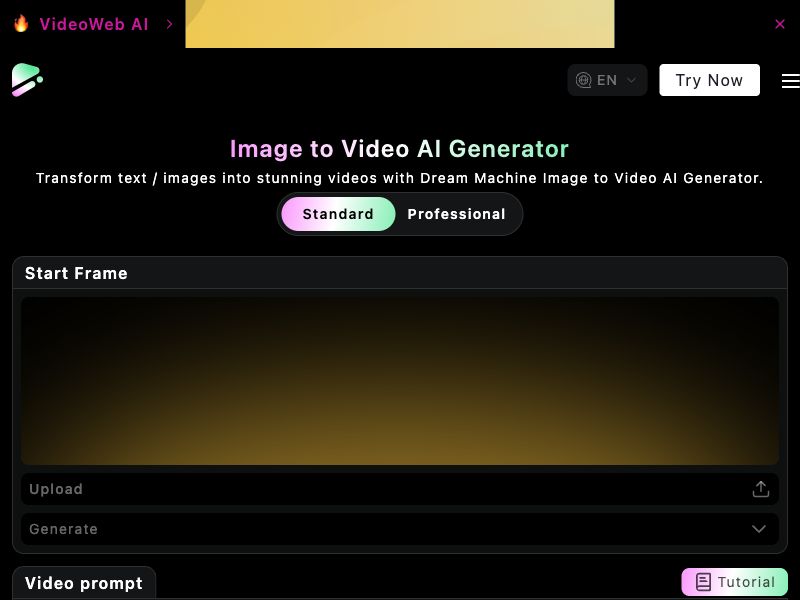This screenshot has height=600, width=800.
Task: Switch to Professional mode
Action: pos(456,213)
